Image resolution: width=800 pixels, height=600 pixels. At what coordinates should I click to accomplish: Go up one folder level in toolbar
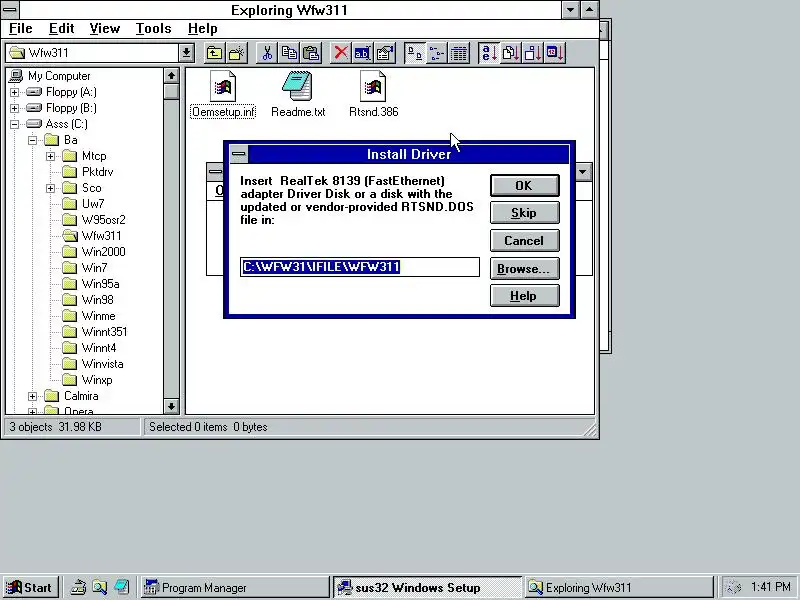[x=214, y=53]
